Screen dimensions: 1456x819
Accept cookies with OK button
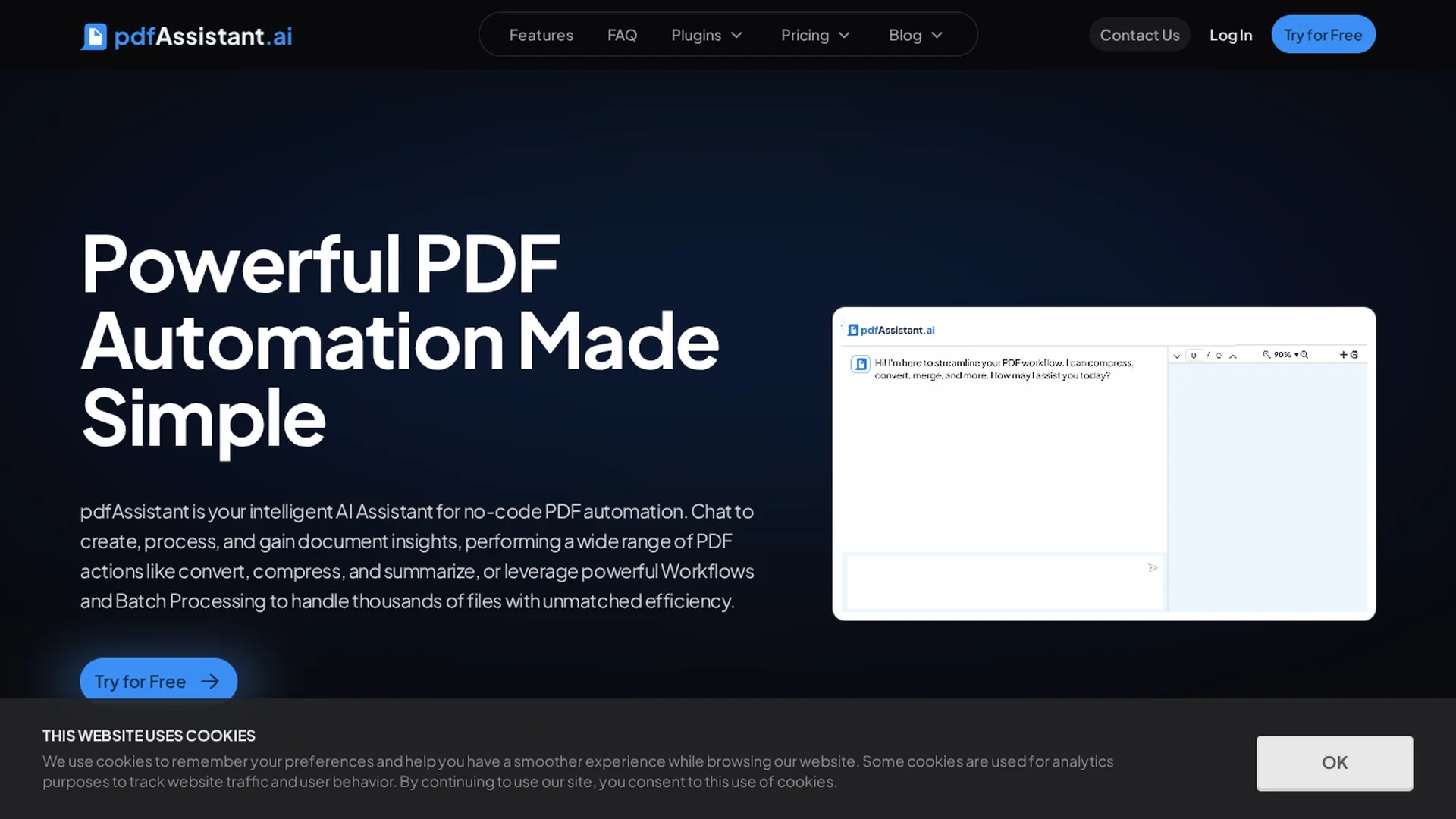point(1334,762)
